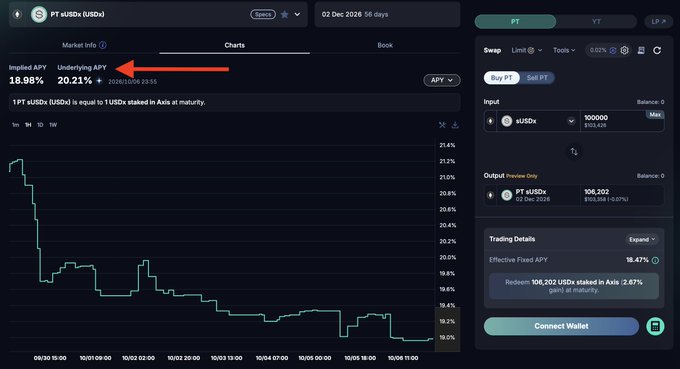Open the calculator icon beside Connect Wallet

[655, 327]
